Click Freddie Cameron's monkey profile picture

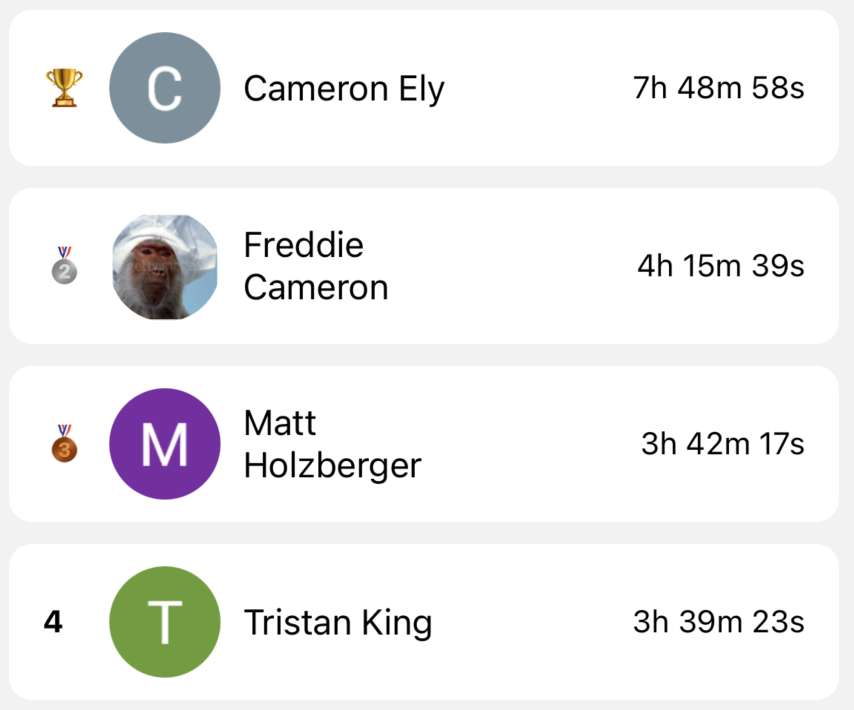[164, 266]
